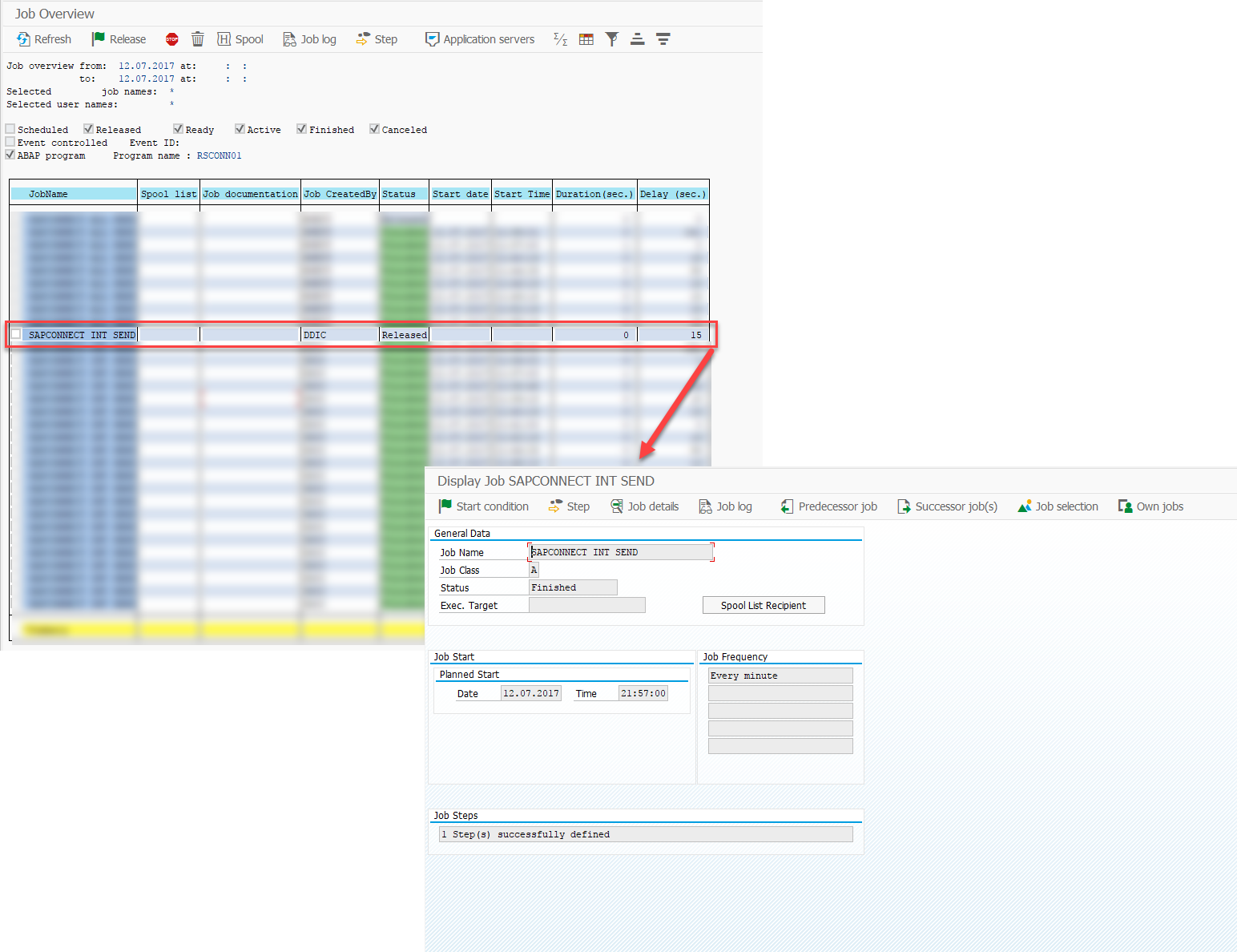Click the Status field showing Finished
Screen dimensions: 1237x952
coord(573,587)
